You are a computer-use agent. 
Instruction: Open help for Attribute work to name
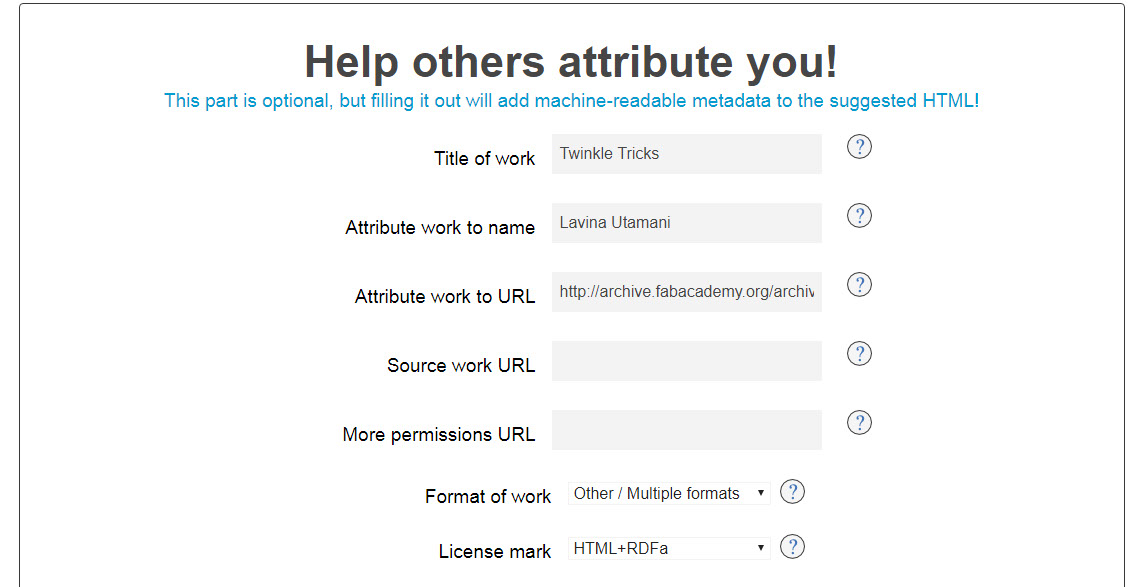point(859,215)
